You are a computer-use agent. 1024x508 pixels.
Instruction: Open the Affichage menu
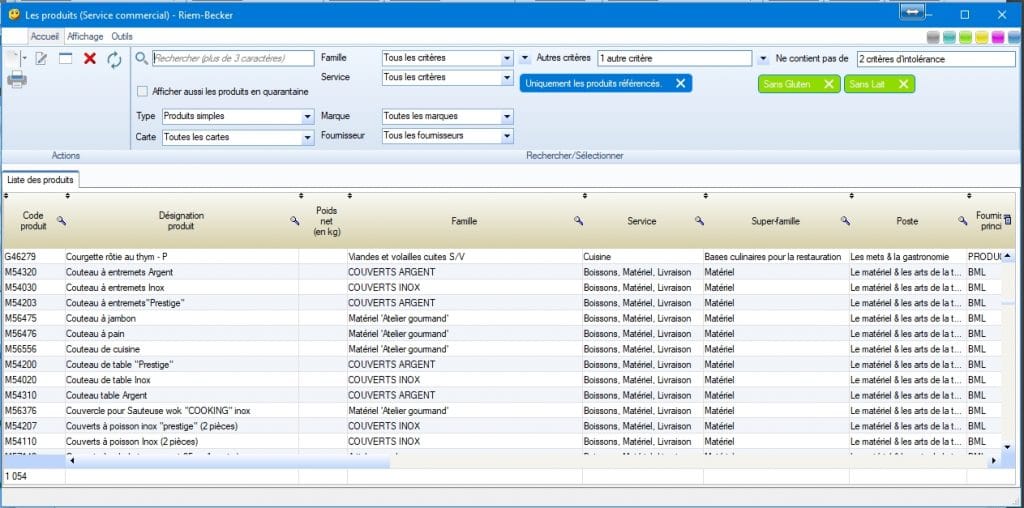tap(85, 36)
